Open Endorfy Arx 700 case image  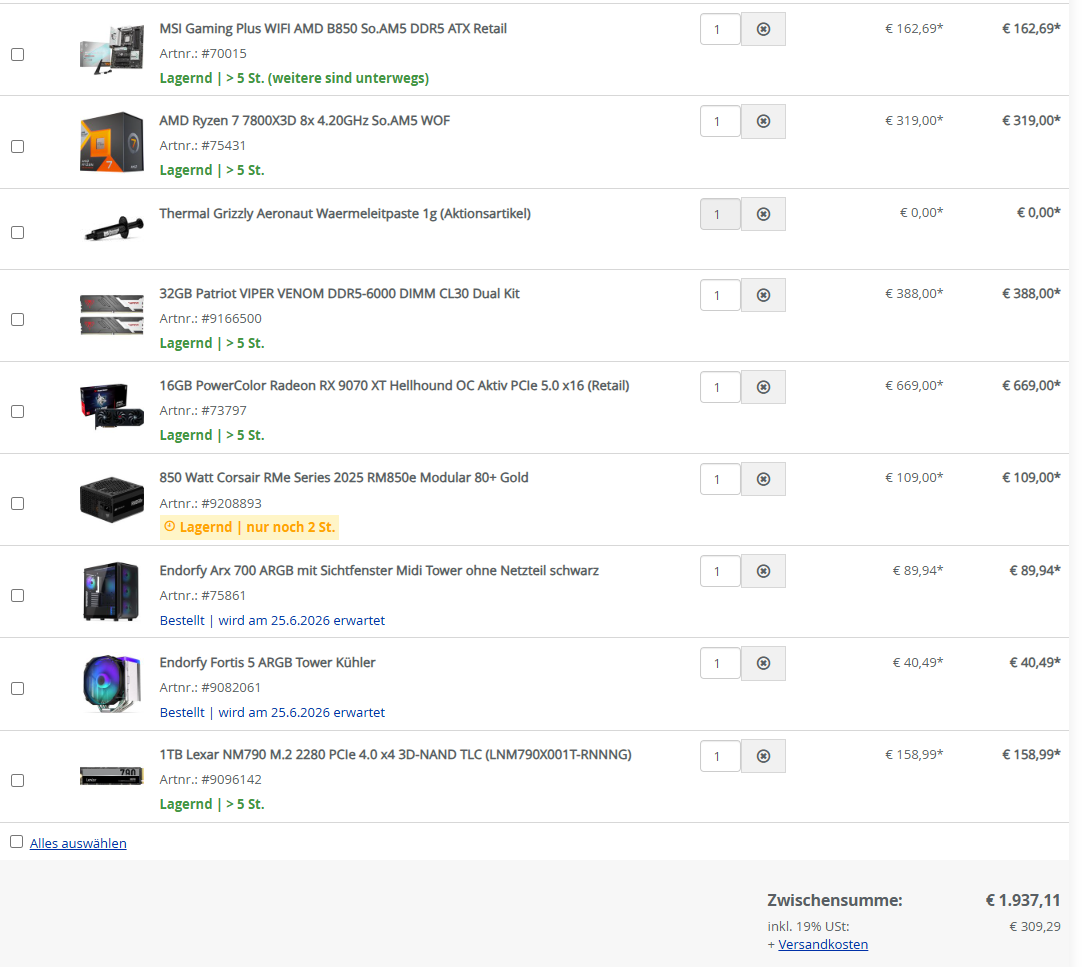coord(111,591)
